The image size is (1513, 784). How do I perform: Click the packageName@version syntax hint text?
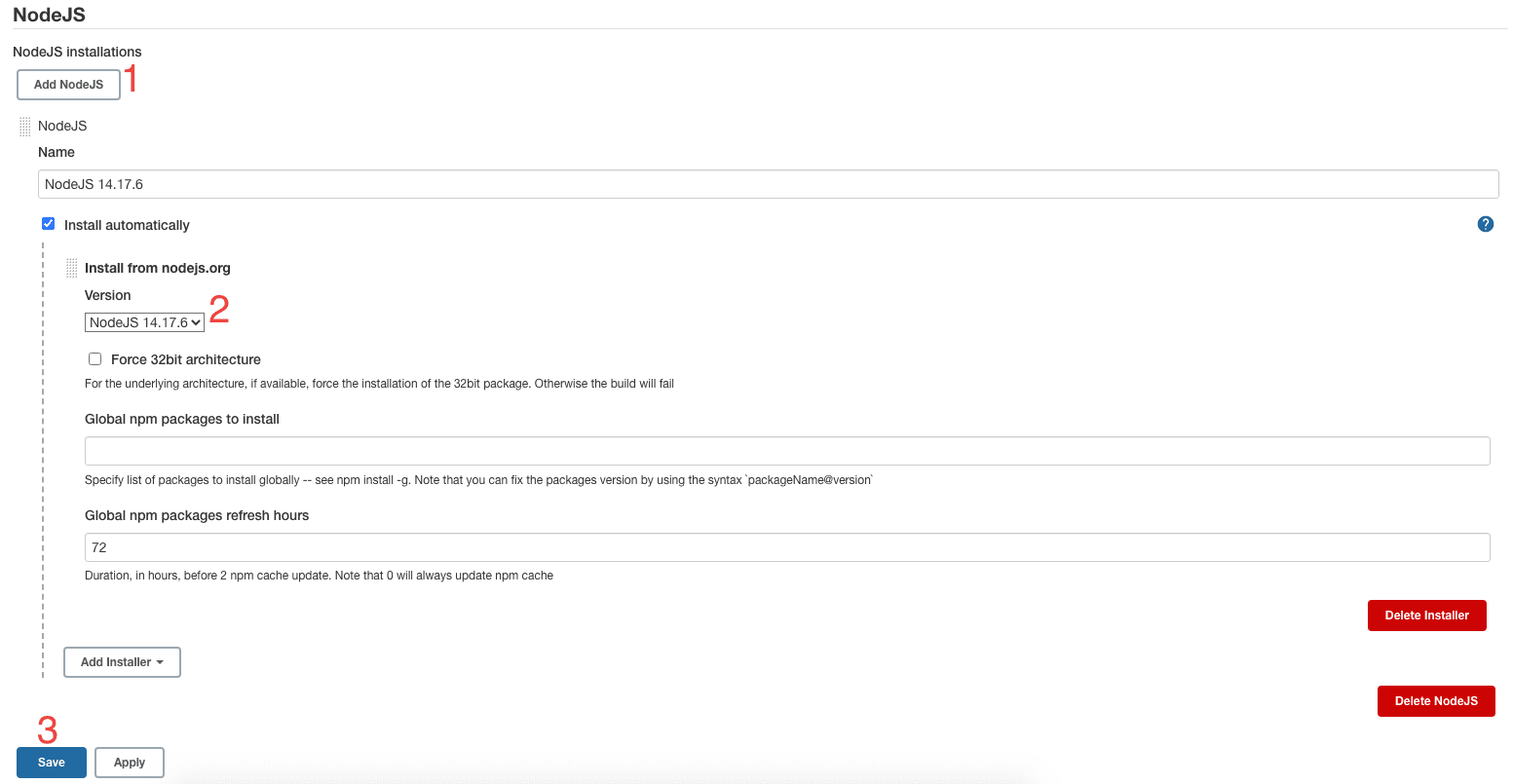[x=478, y=480]
